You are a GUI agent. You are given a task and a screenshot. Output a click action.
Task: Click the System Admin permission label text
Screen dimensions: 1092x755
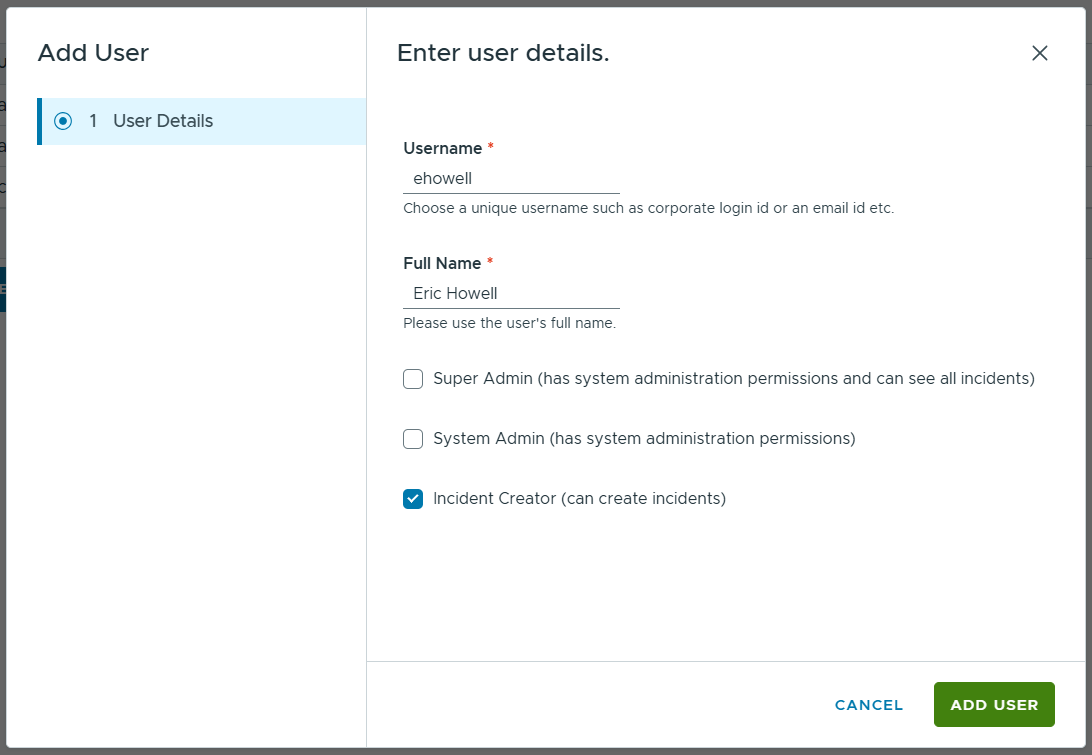[x=644, y=438]
